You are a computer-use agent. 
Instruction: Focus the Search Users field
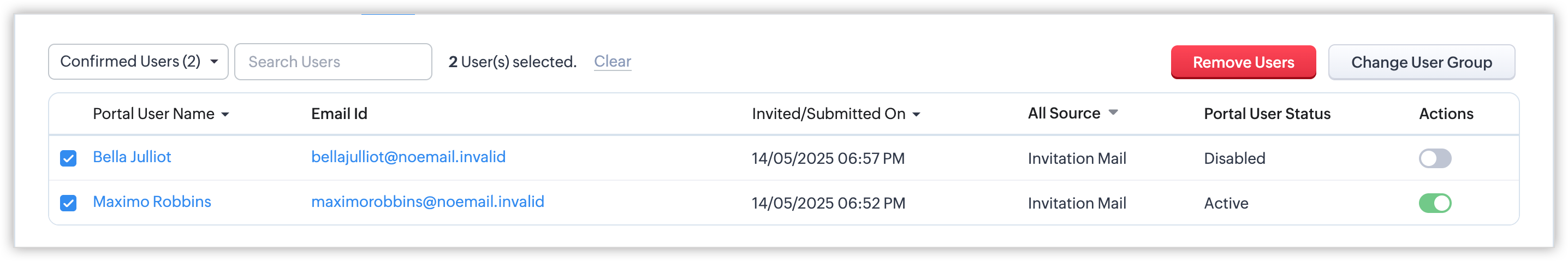[333, 62]
